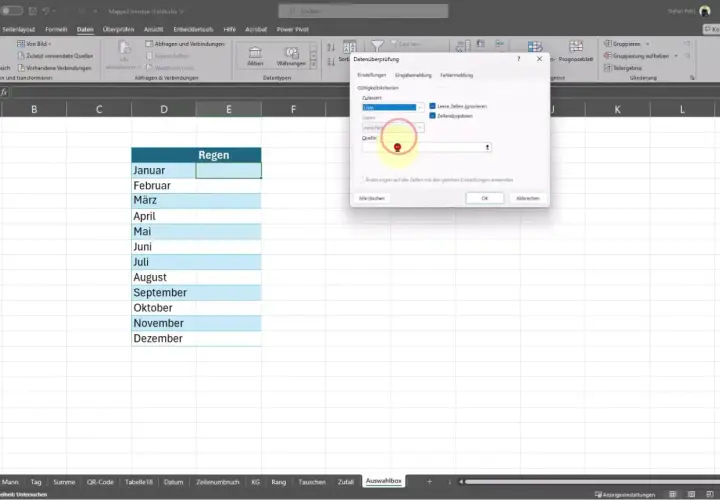Click the Quelle range selector arrow icon
The height and width of the screenshot is (500, 720).
(x=487, y=147)
